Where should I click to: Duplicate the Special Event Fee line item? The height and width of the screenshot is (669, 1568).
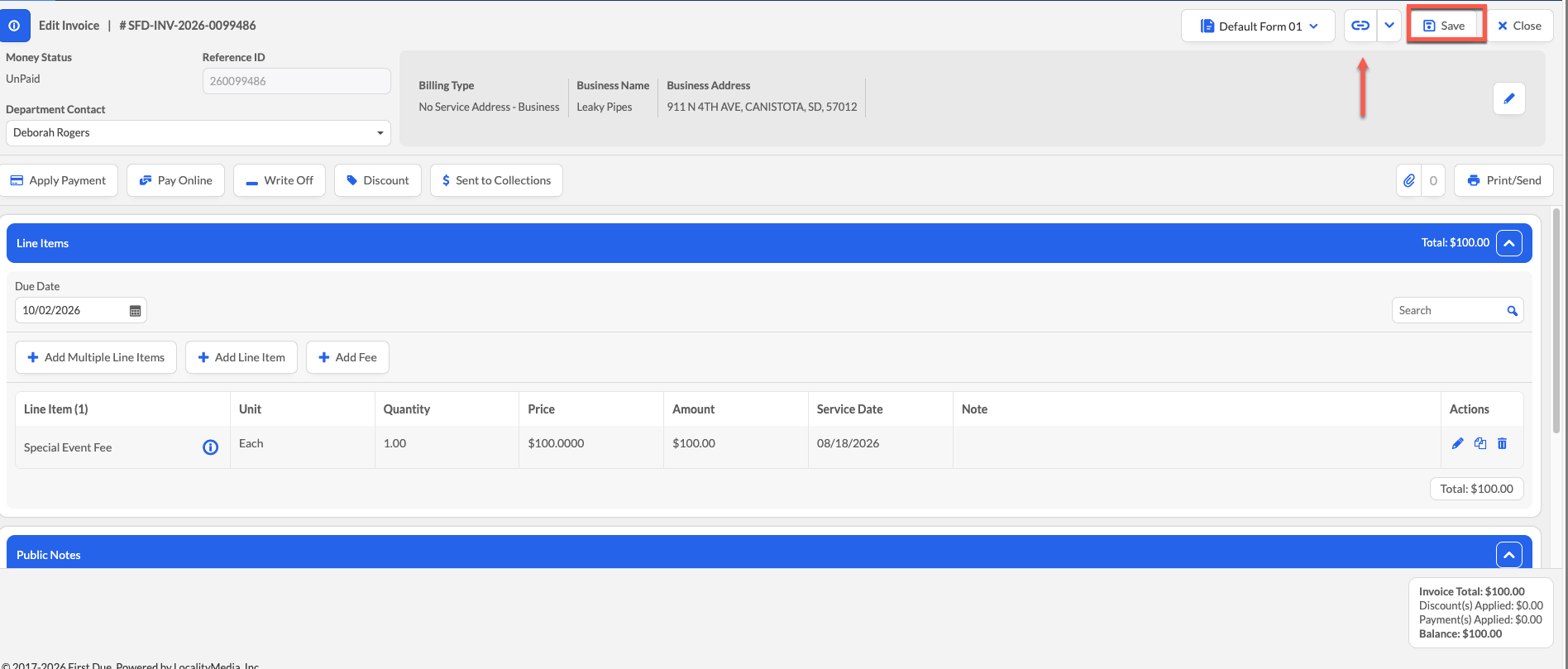[x=1480, y=443]
